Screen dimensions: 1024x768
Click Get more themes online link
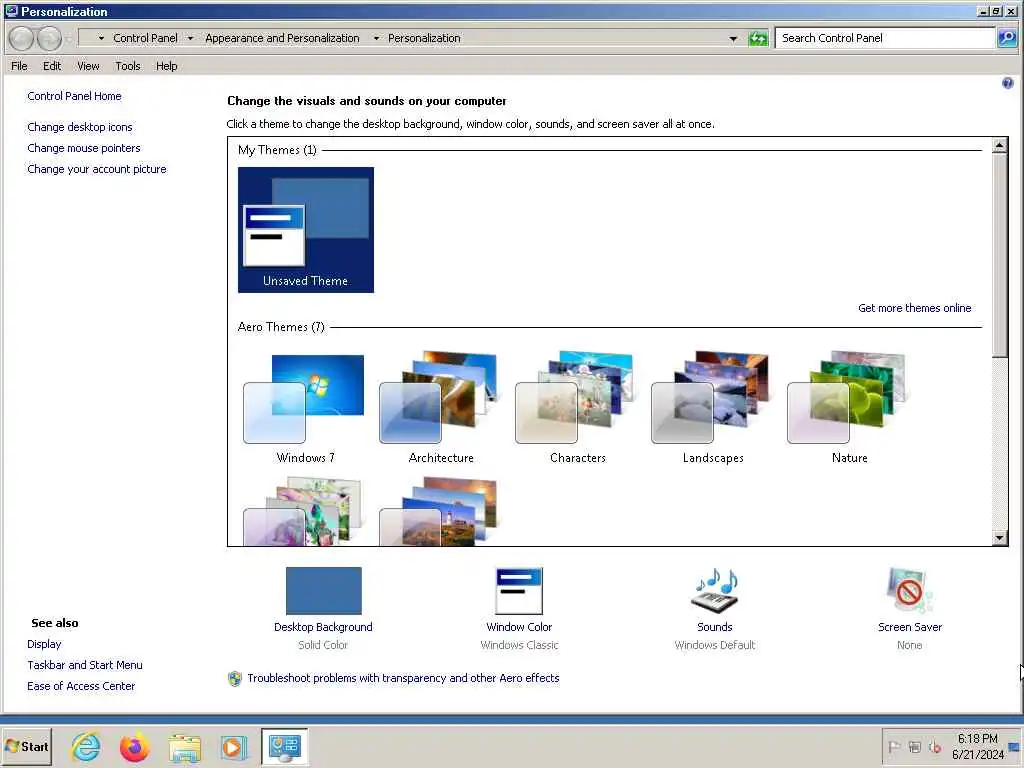coord(914,308)
